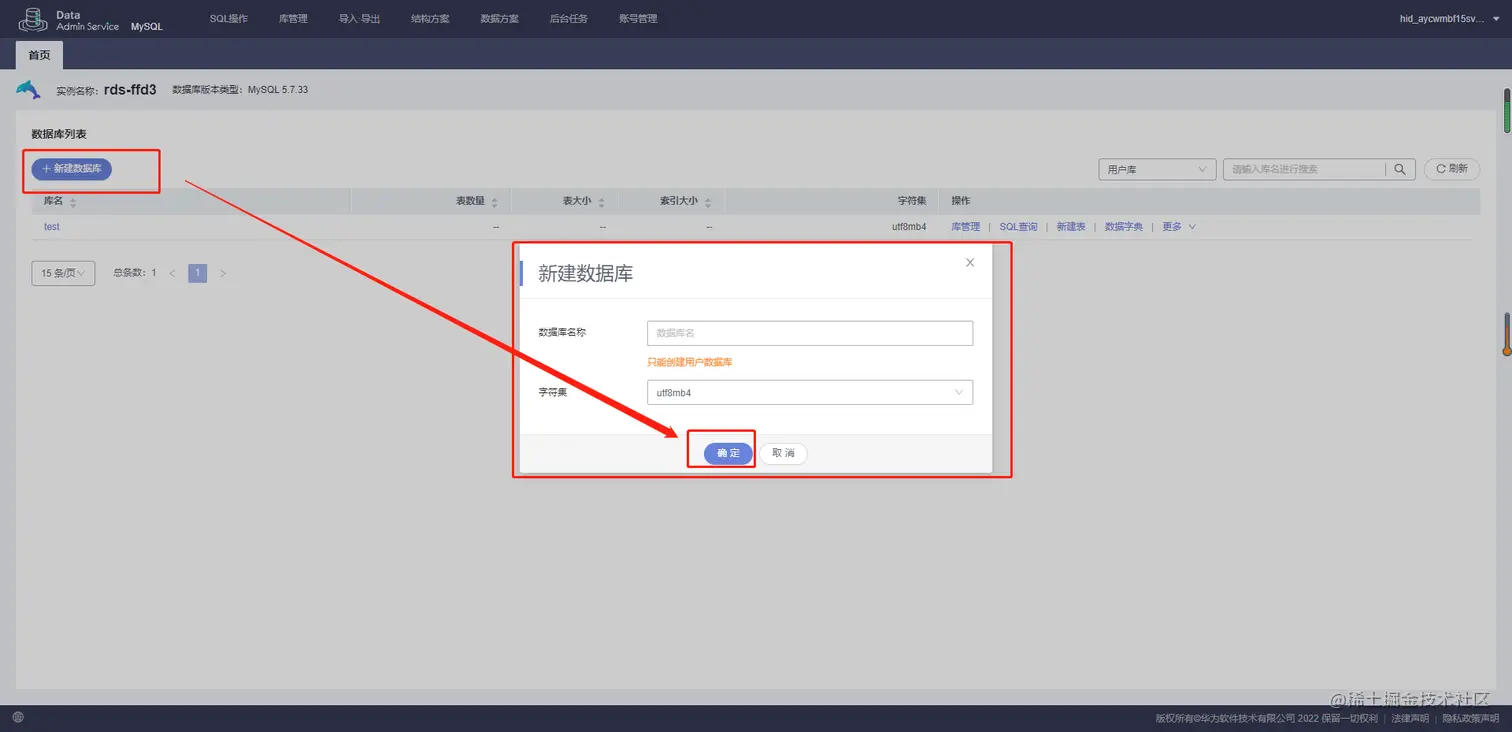Open the 结构方案 menu
This screenshot has height=732, width=1512.
click(x=430, y=19)
